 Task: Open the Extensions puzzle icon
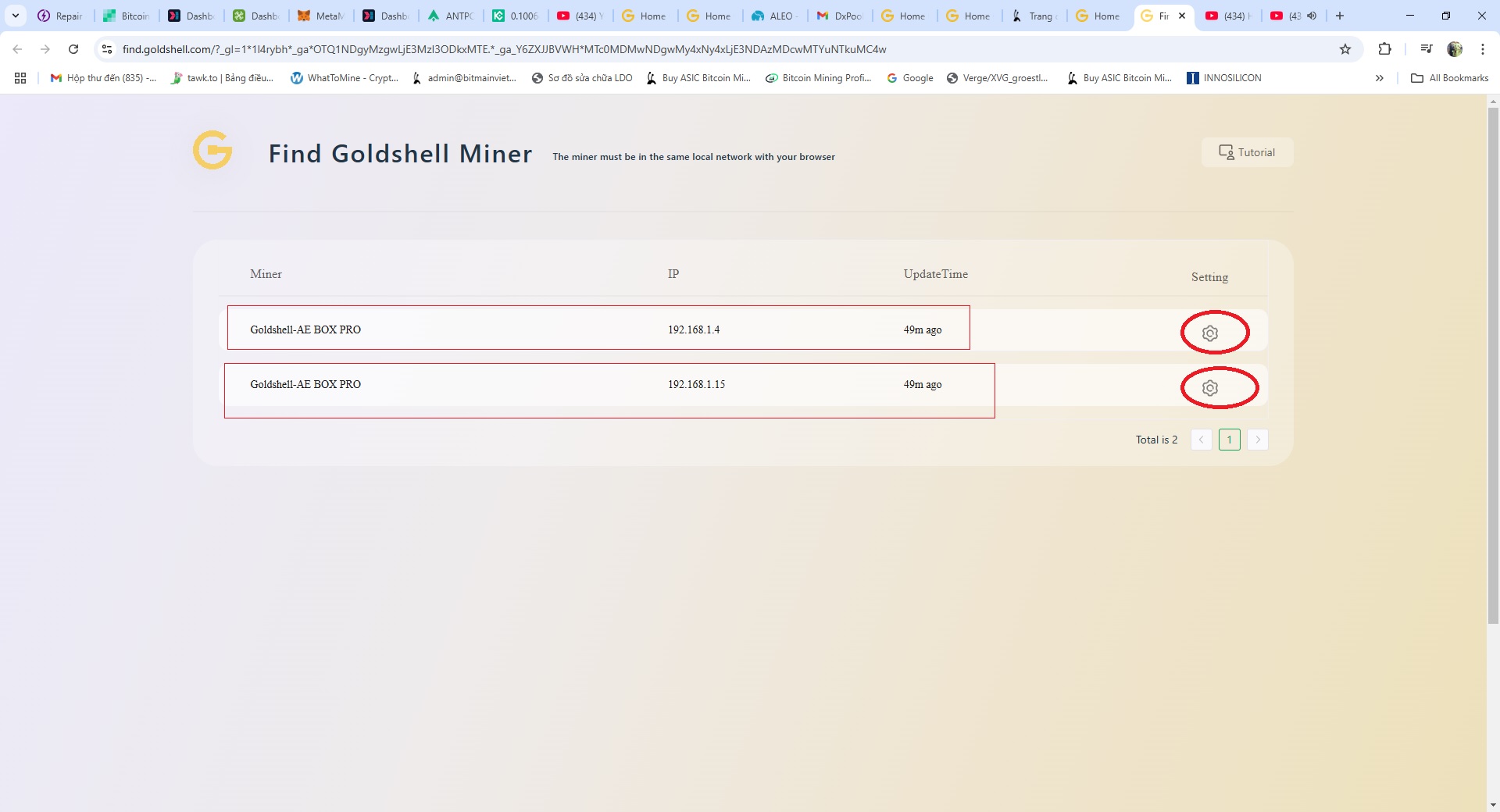tap(1384, 49)
